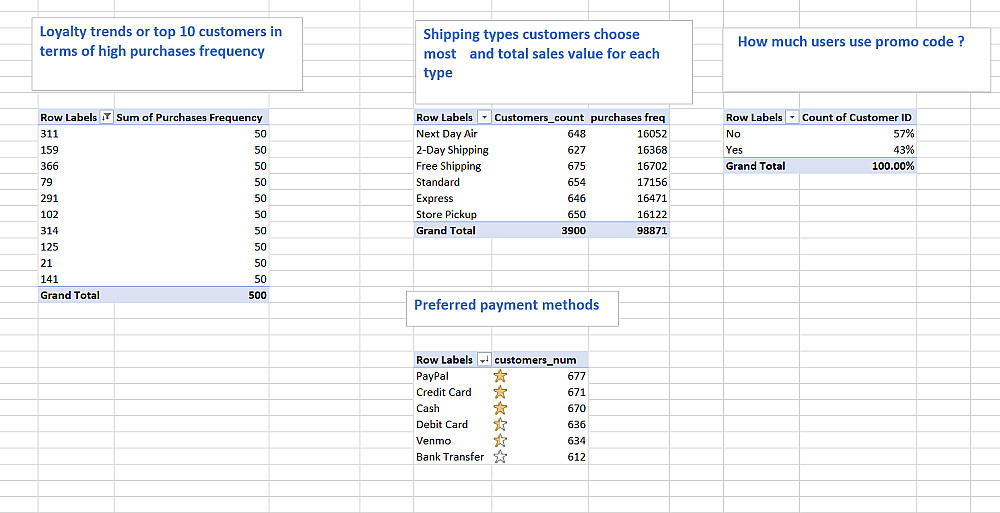1000x513 pixels.
Task: Click the star icon in Credit Card row
Action: tap(500, 392)
